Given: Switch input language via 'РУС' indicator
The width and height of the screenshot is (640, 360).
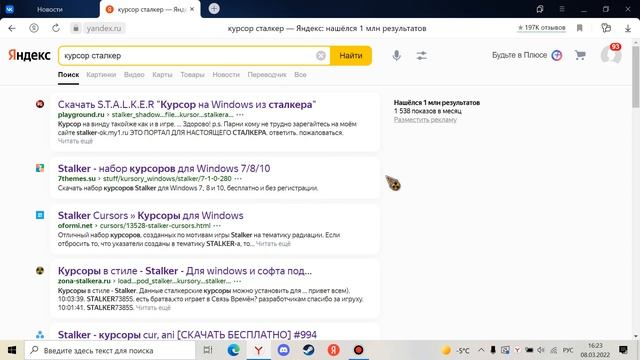Looking at the screenshot, I should click(x=568, y=350).
